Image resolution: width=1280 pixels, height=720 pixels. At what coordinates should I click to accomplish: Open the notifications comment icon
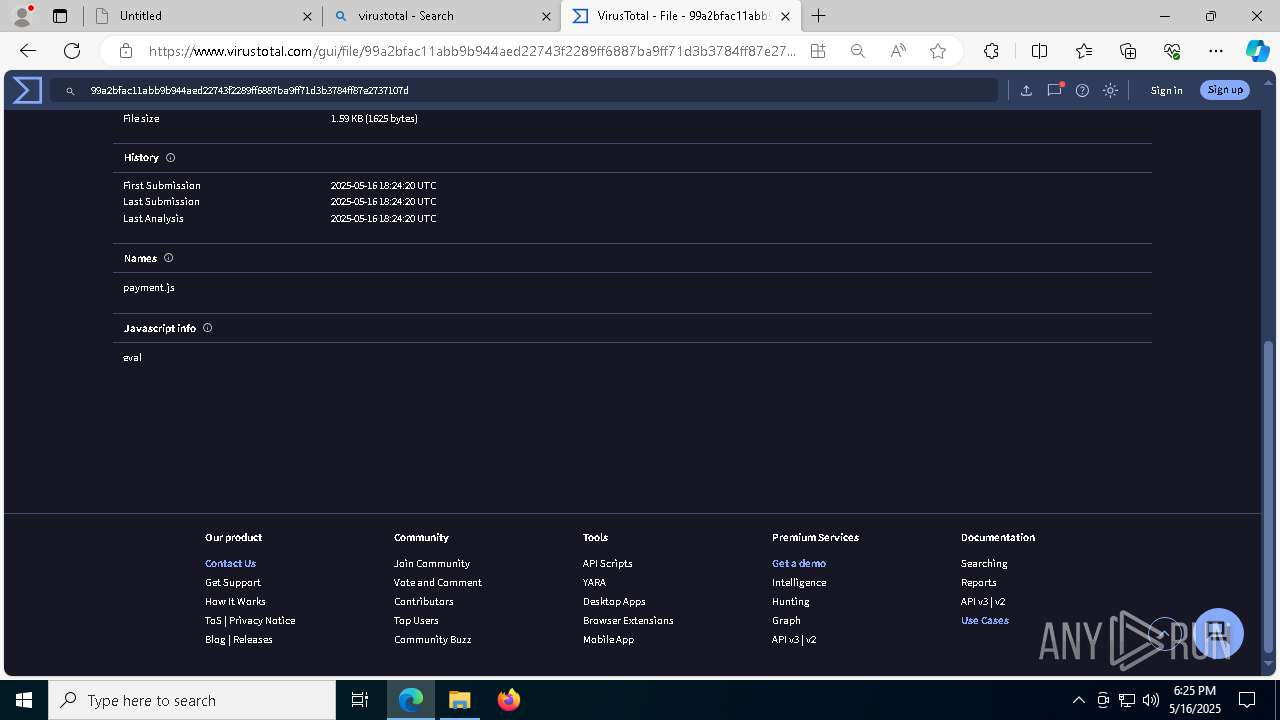[x=1054, y=90]
